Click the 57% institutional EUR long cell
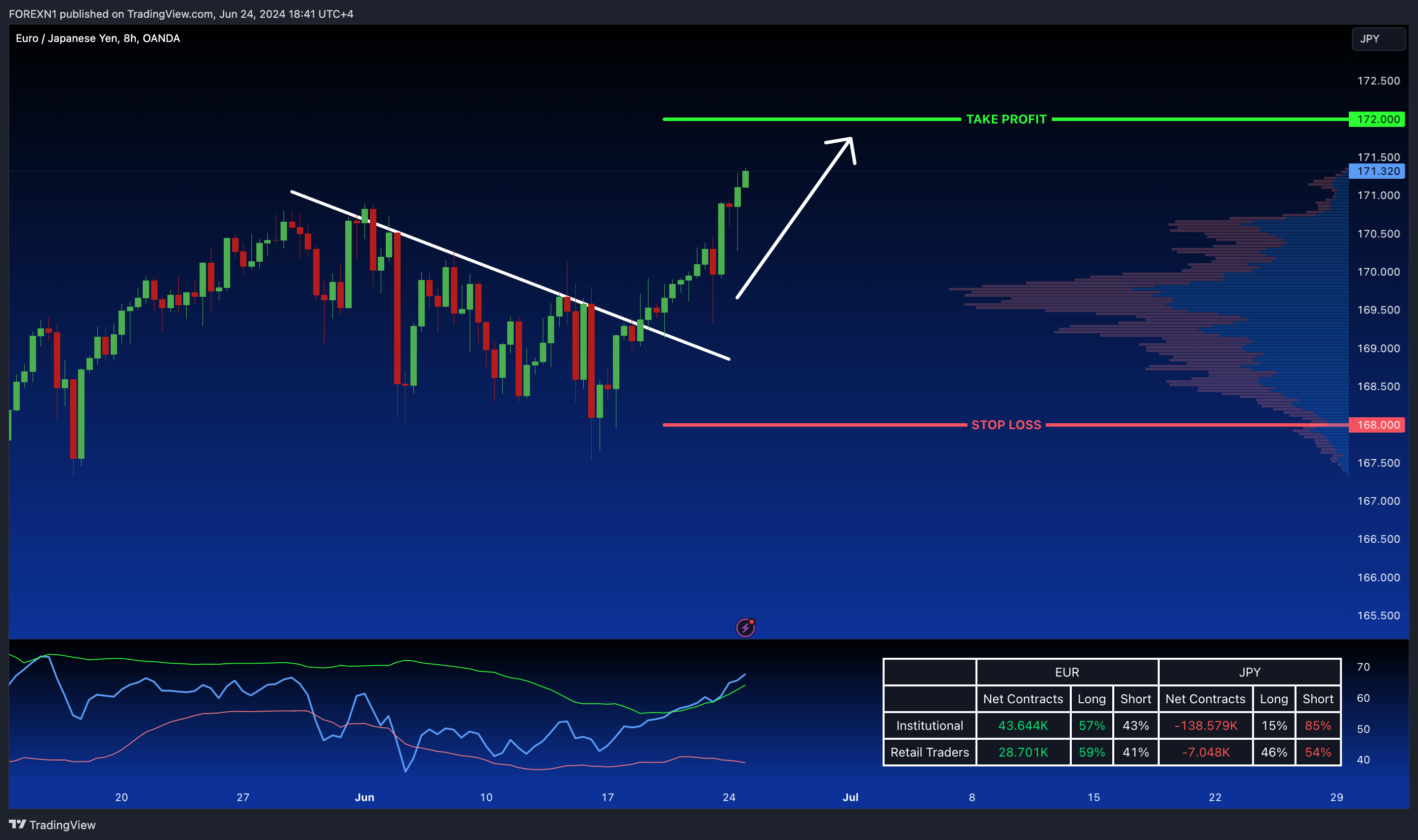 pos(1092,725)
